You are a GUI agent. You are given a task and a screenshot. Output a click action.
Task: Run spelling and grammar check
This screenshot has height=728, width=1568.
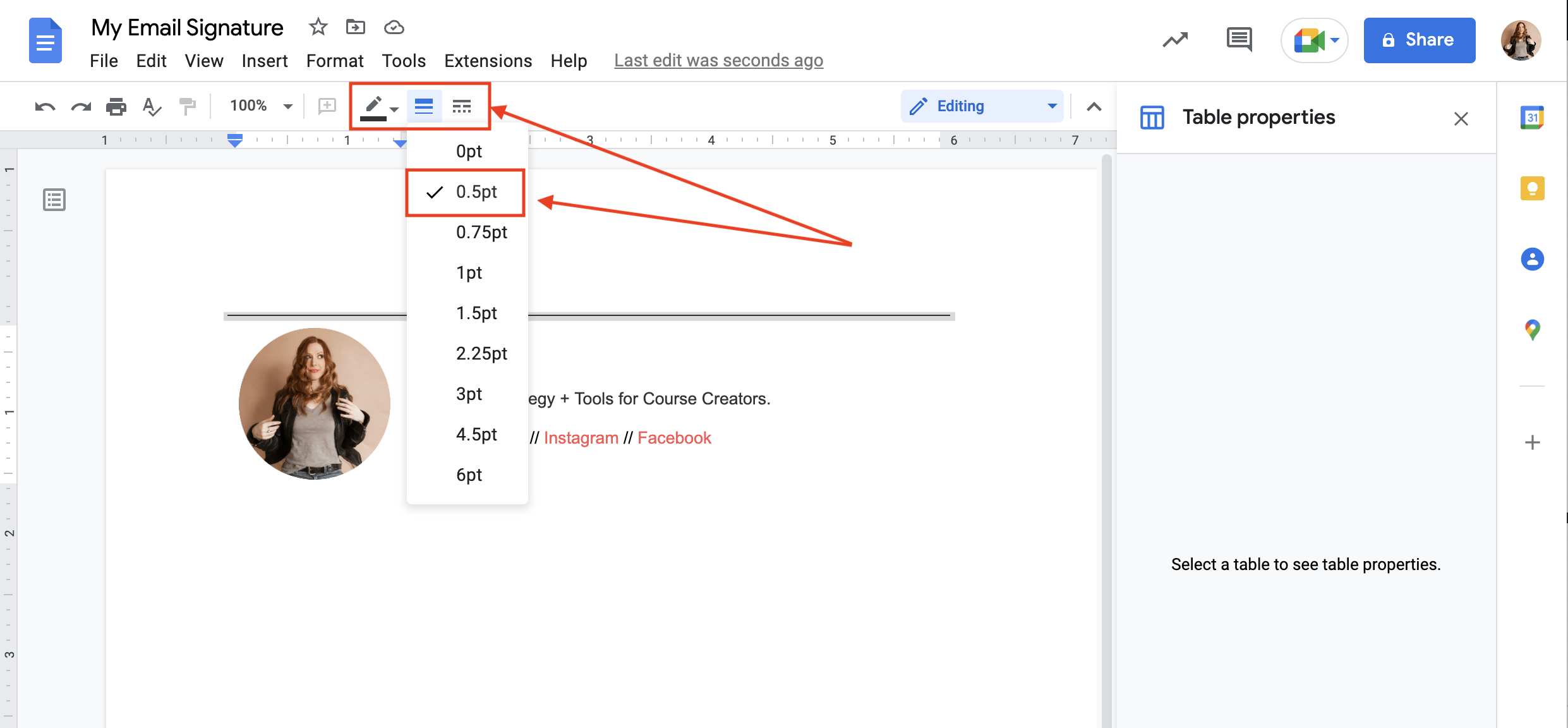click(x=152, y=106)
